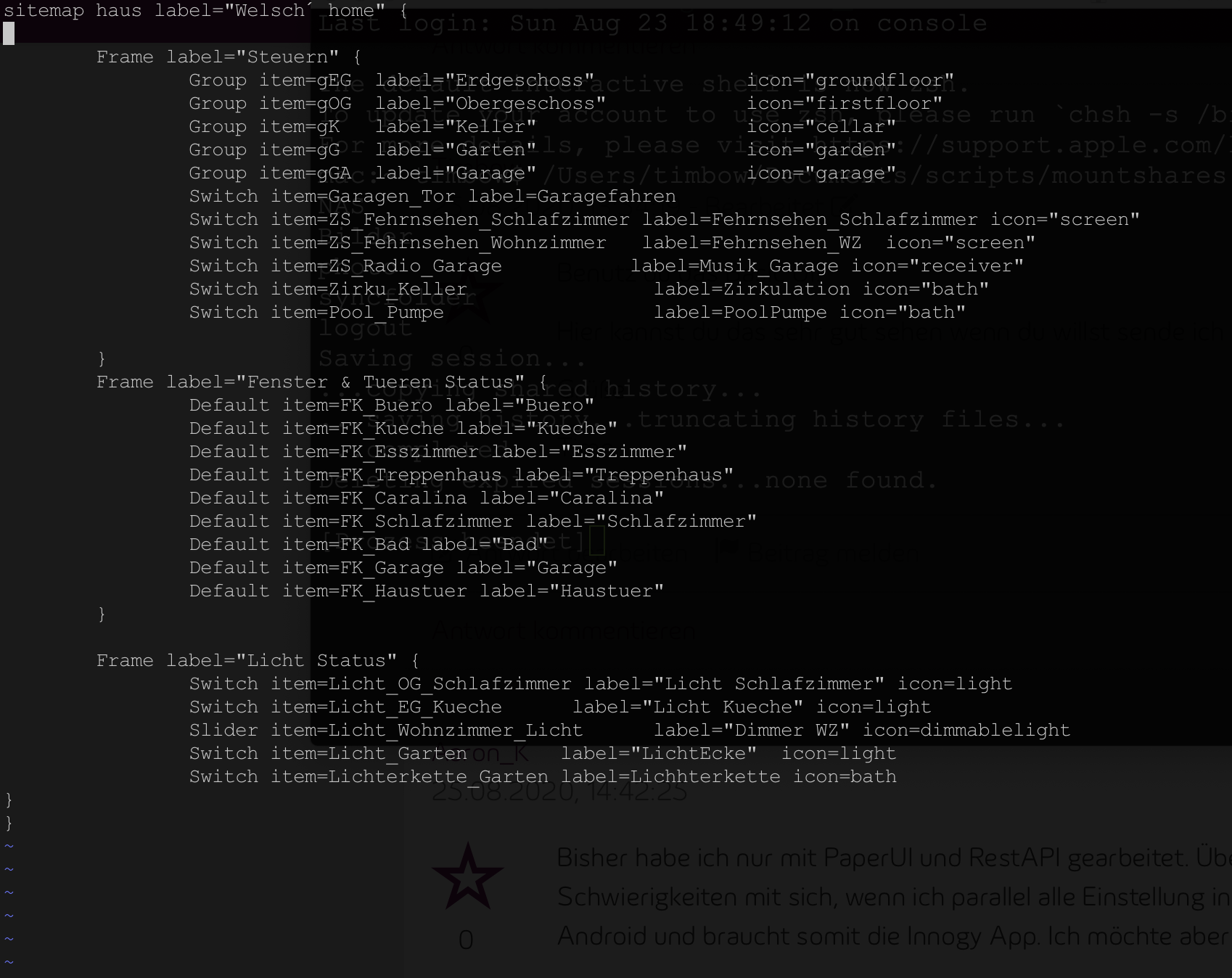The width and height of the screenshot is (1232, 978).
Task: Place cursor on the vim block cursor line
Action: 9,33
